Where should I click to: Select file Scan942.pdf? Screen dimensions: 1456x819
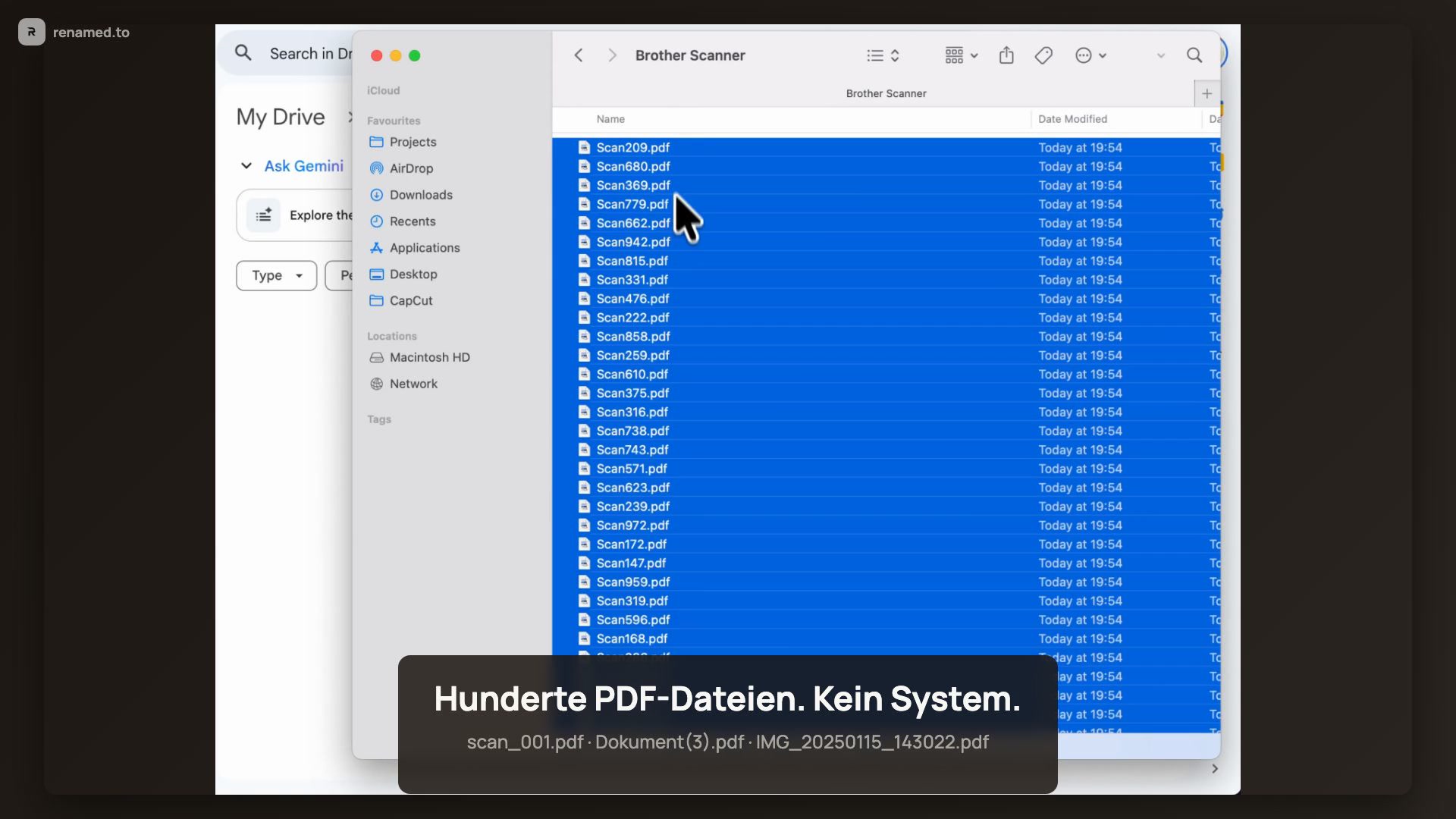pyautogui.click(x=886, y=242)
